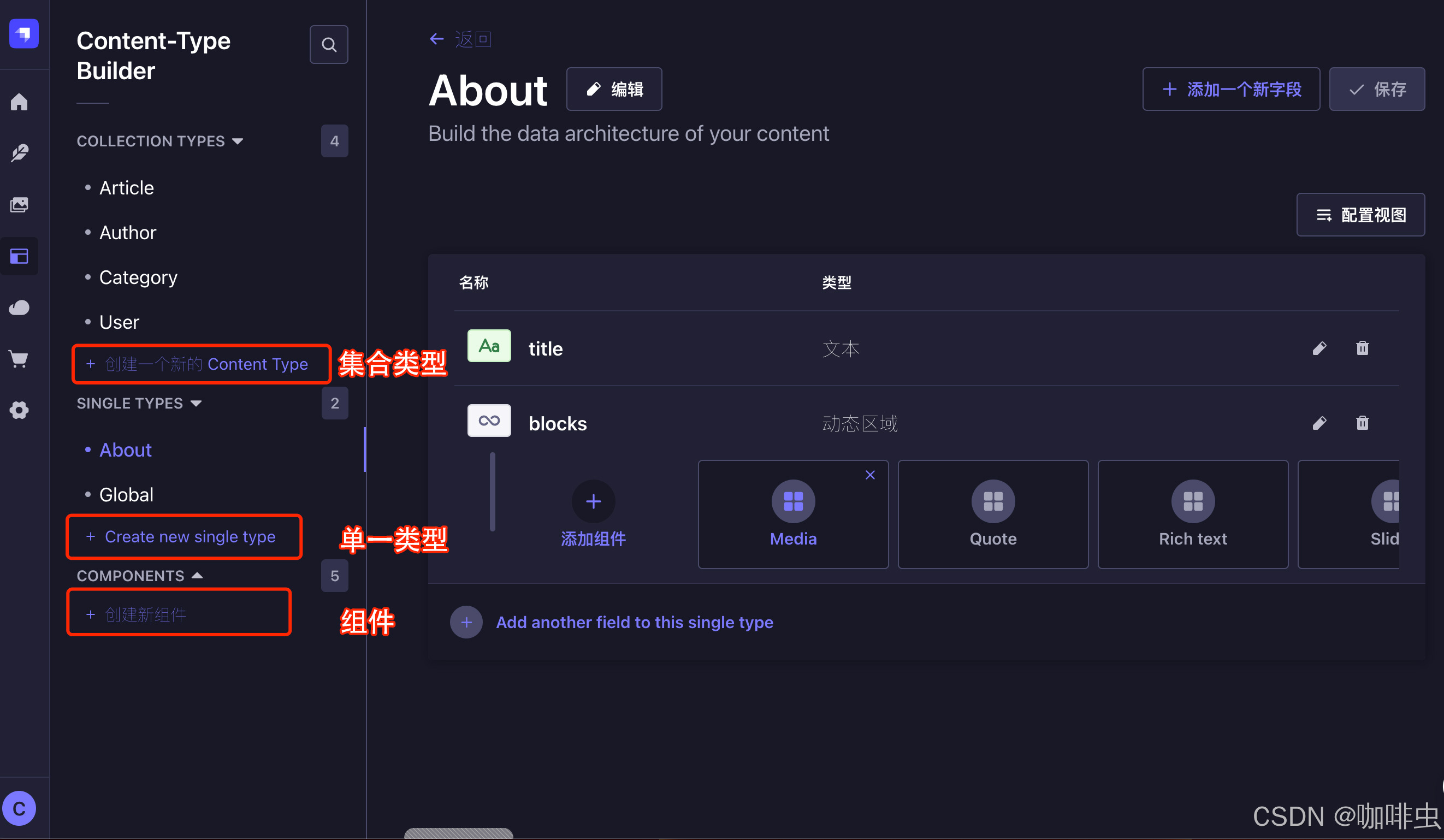Click the 添加组件 plus icon under blocks
The image size is (1444, 840).
click(x=593, y=501)
